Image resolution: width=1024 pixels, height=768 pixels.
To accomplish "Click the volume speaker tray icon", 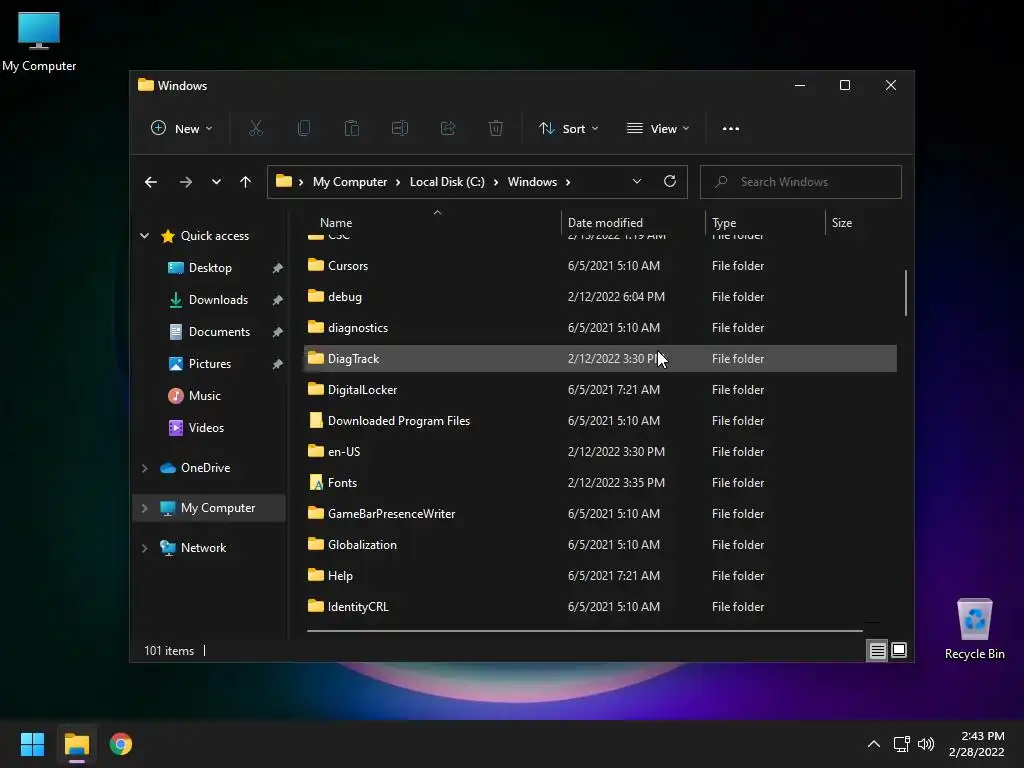I will 926,744.
